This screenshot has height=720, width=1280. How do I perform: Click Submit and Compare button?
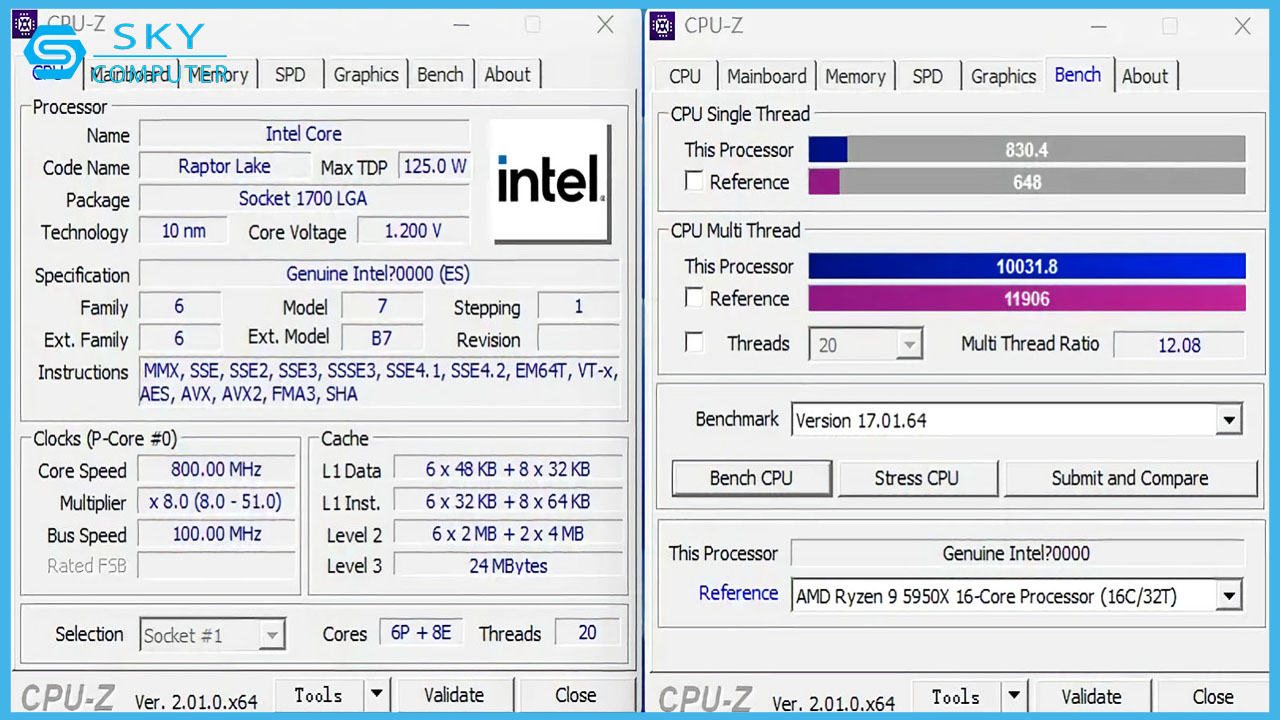coord(1130,478)
